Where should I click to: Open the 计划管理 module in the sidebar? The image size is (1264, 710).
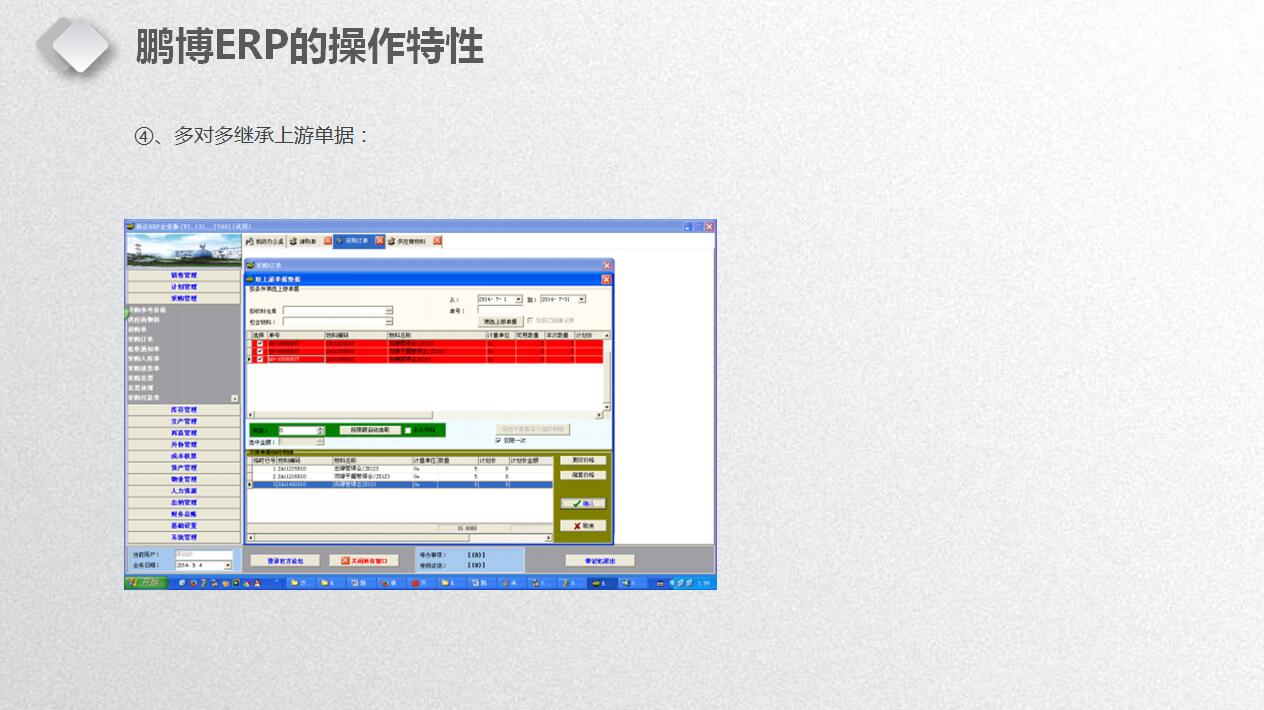pos(184,287)
